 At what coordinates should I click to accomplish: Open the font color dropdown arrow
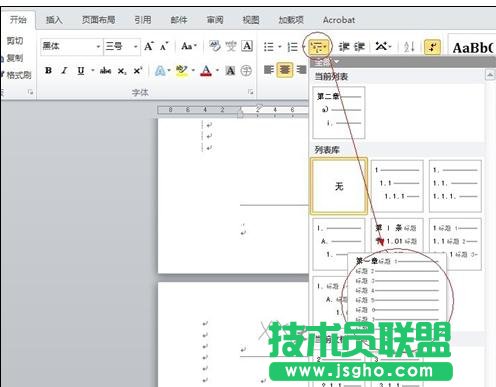(x=217, y=71)
